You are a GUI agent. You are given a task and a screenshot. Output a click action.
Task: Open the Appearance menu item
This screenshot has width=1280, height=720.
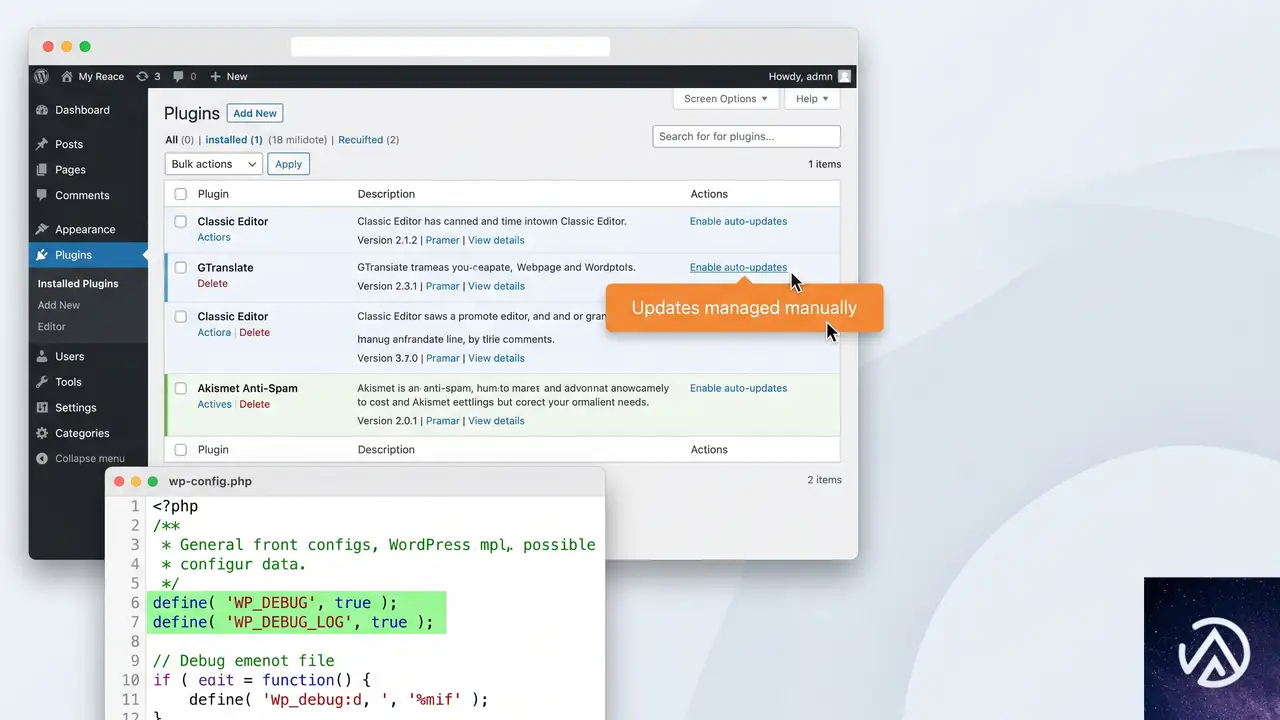click(85, 229)
